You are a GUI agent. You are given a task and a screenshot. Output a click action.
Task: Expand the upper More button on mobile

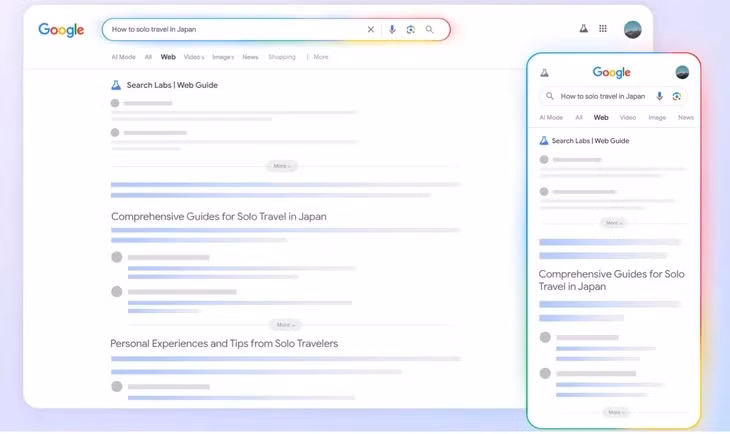point(614,223)
